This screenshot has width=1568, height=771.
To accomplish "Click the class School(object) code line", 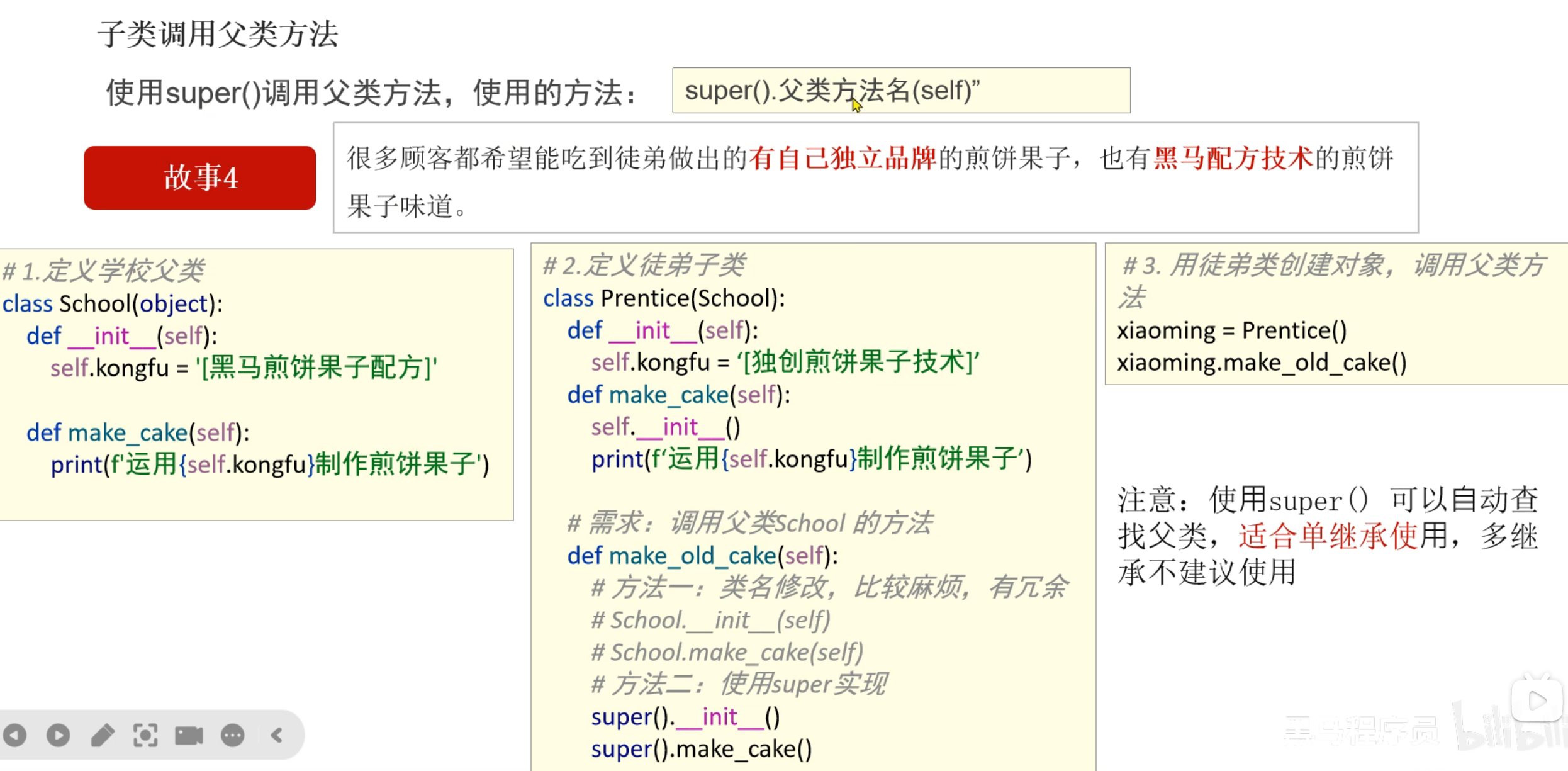I will pos(113,304).
